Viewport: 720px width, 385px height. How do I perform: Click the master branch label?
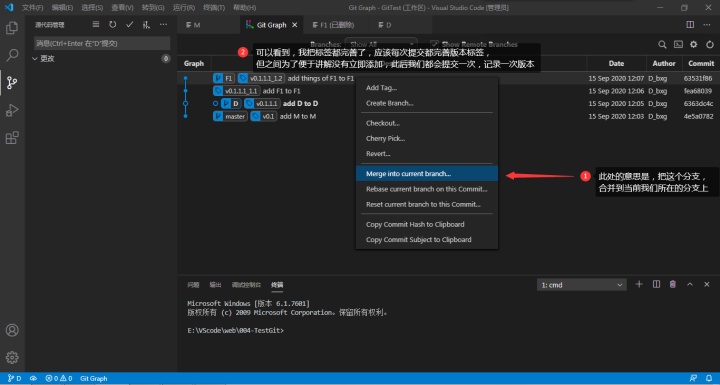pos(230,116)
